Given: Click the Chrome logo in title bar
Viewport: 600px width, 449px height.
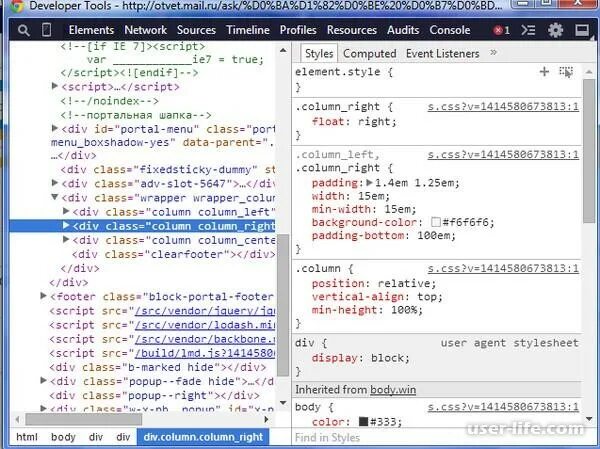Looking at the screenshot, I should point(17,6).
